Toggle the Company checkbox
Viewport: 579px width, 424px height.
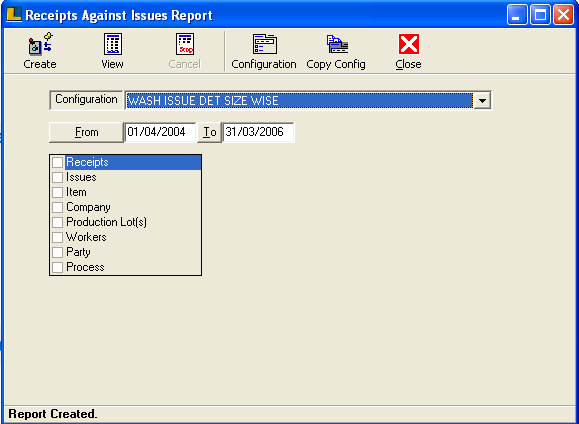pos(58,207)
